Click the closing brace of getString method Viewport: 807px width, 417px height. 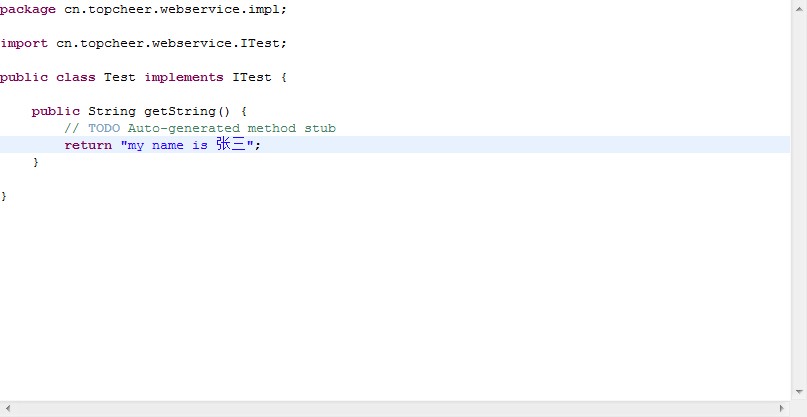coord(36,162)
